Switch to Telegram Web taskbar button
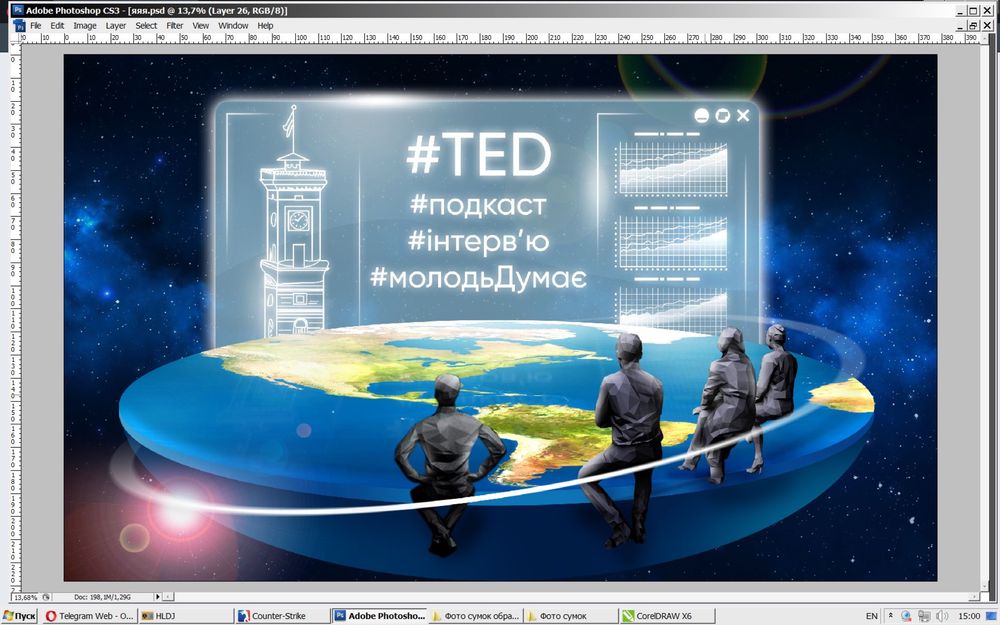This screenshot has height=625, width=1000. (x=89, y=616)
